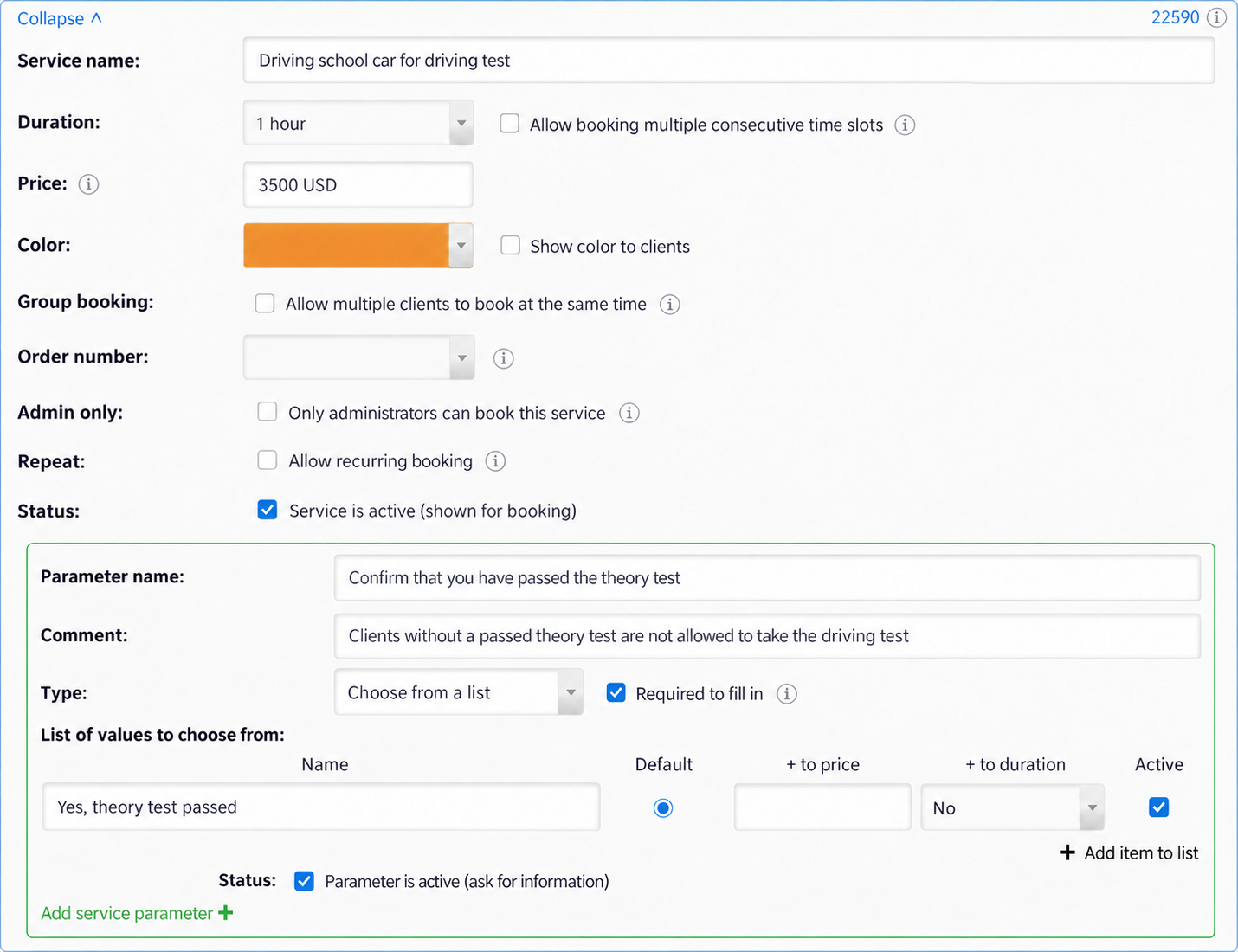Click the Comment input field
1238x952 pixels.
point(767,636)
